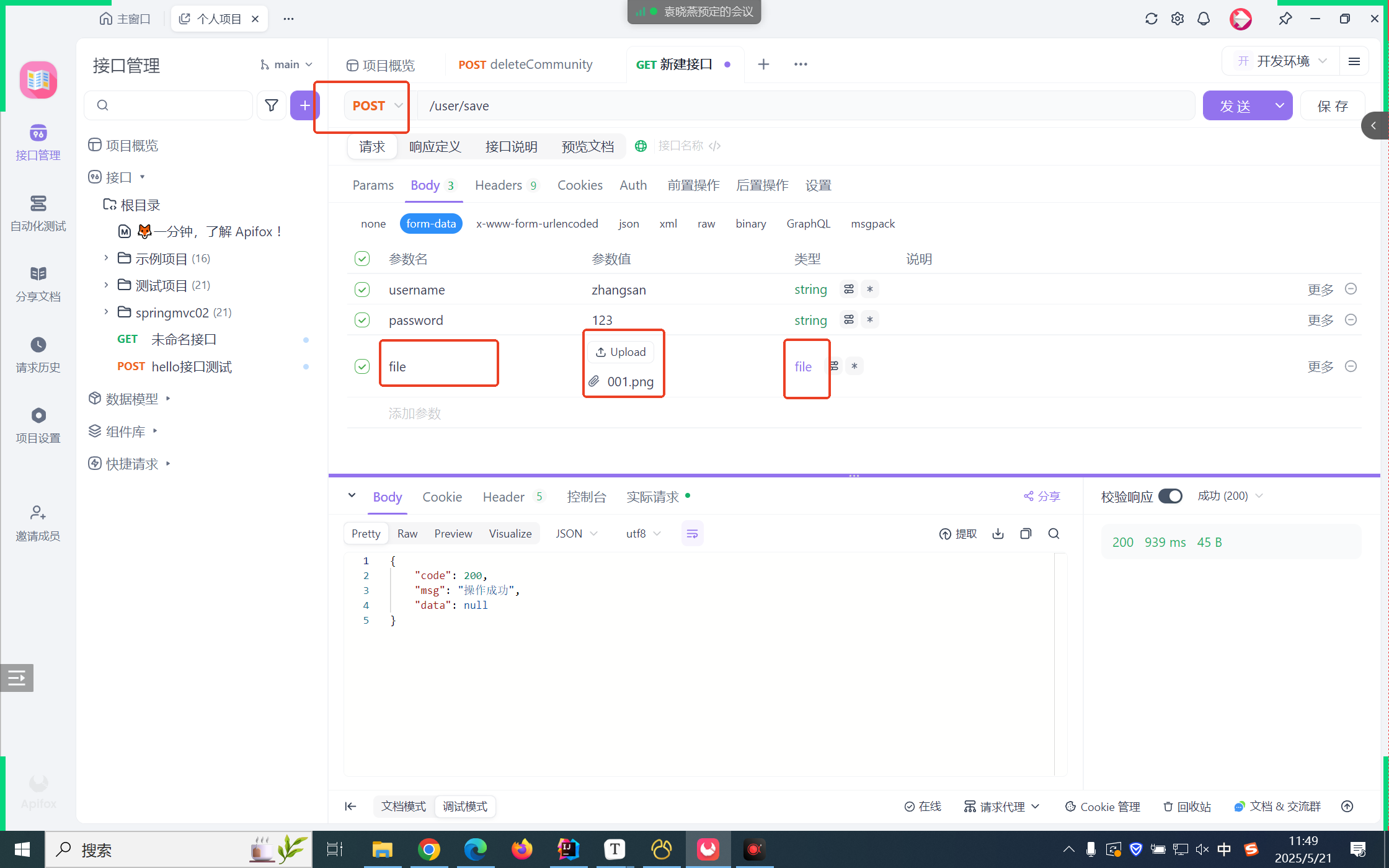
Task: Click the search response icon
Action: click(1054, 534)
